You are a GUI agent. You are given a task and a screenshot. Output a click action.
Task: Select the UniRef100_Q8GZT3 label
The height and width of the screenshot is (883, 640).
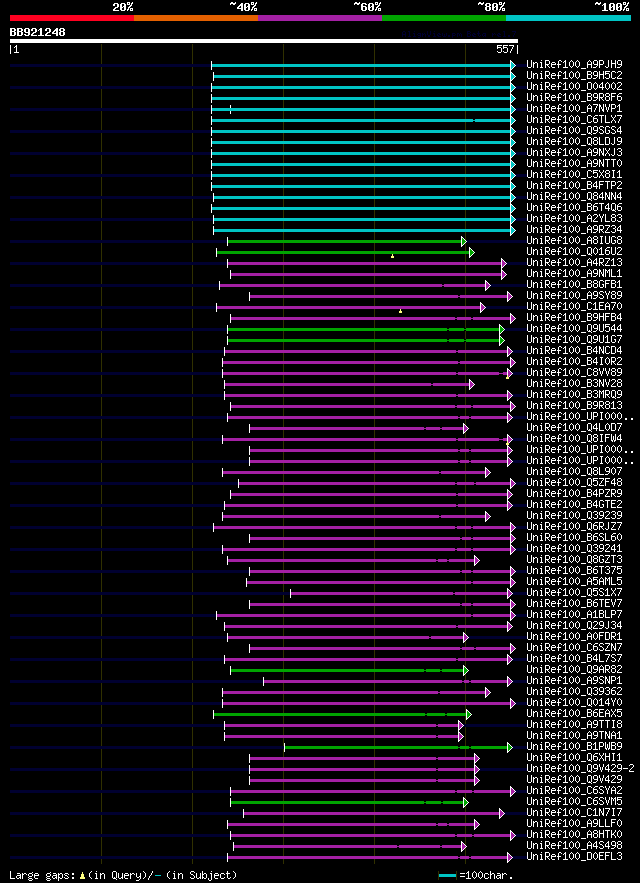tap(574, 560)
